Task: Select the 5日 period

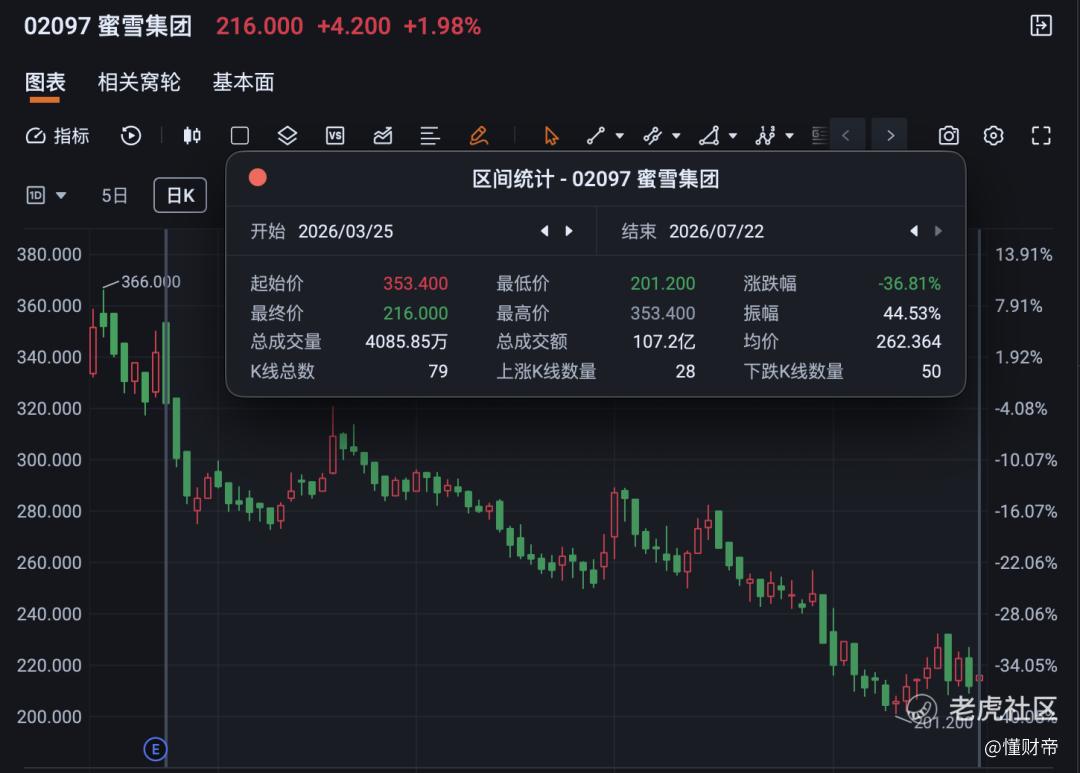Action: (114, 196)
